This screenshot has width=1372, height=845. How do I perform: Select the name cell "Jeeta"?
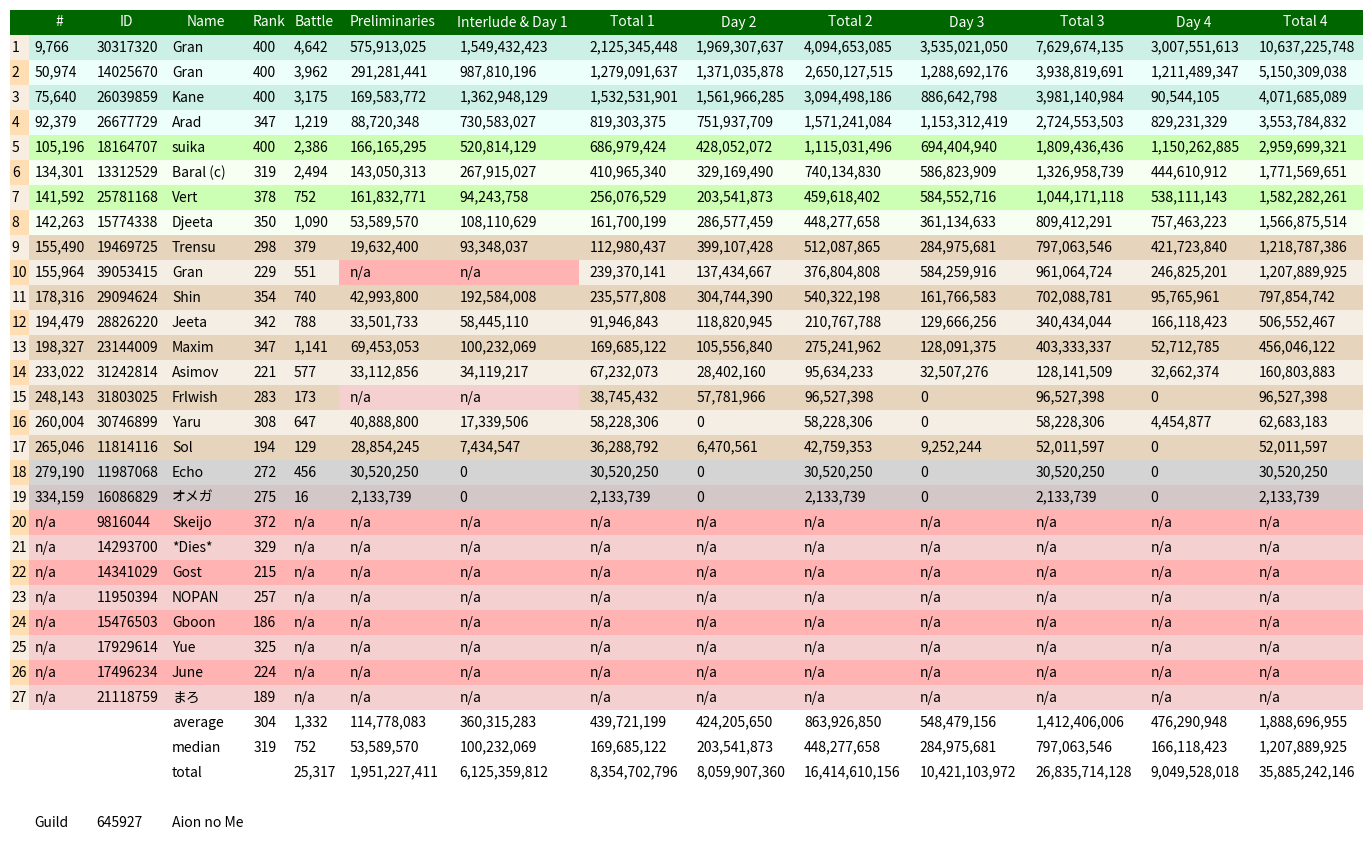(190, 322)
